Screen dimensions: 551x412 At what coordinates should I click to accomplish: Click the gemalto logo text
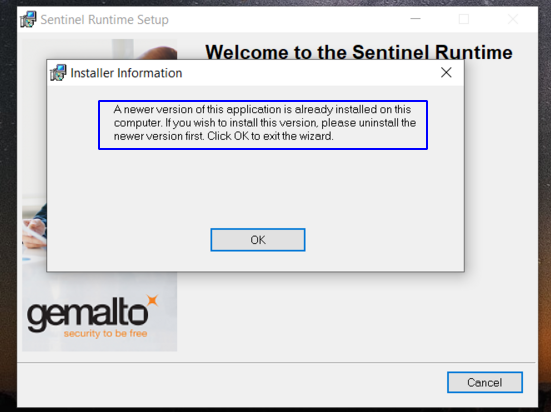pos(87,316)
